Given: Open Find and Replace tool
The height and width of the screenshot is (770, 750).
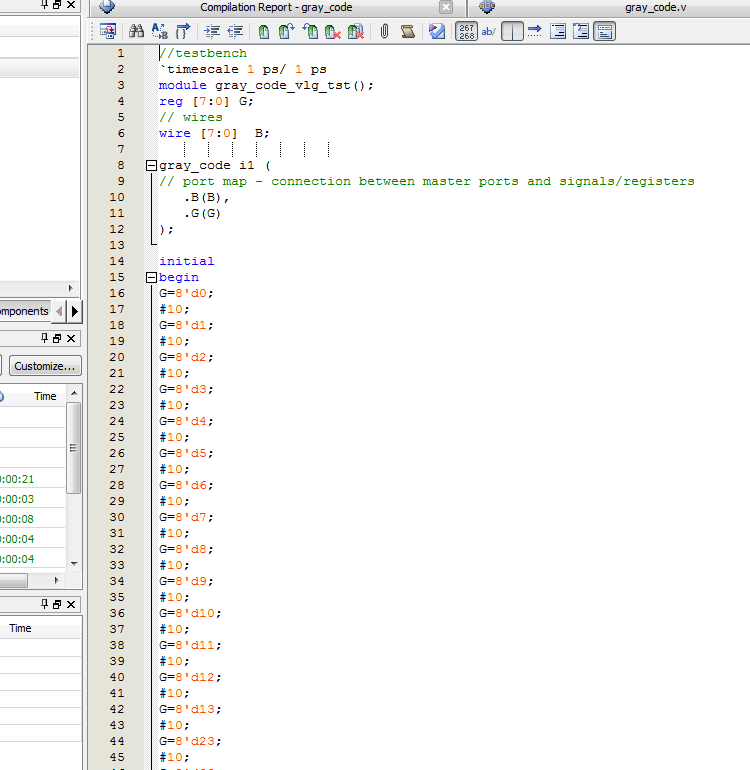Looking at the screenshot, I should [160, 32].
